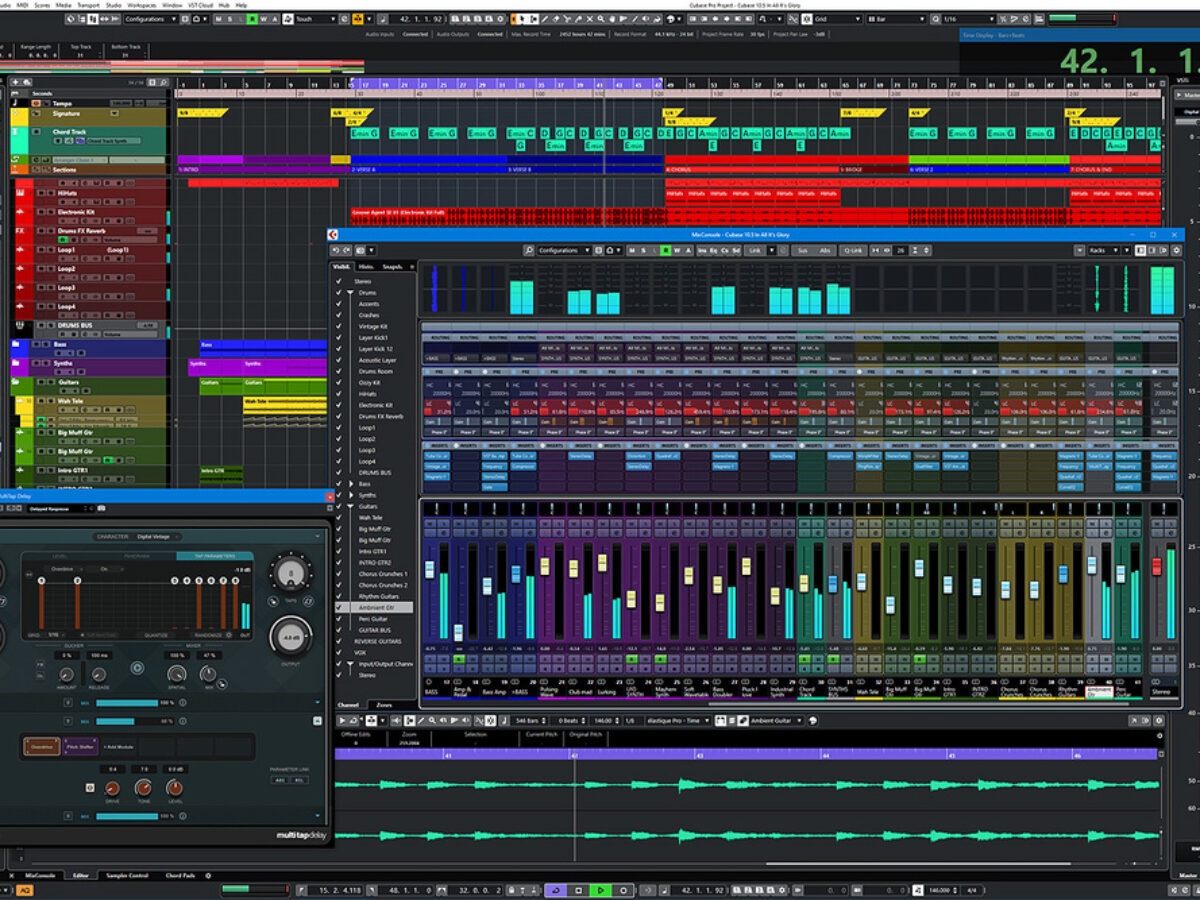Toggle the Ambient Gtr visibility checkbox
The width and height of the screenshot is (1200, 900).
[x=340, y=607]
